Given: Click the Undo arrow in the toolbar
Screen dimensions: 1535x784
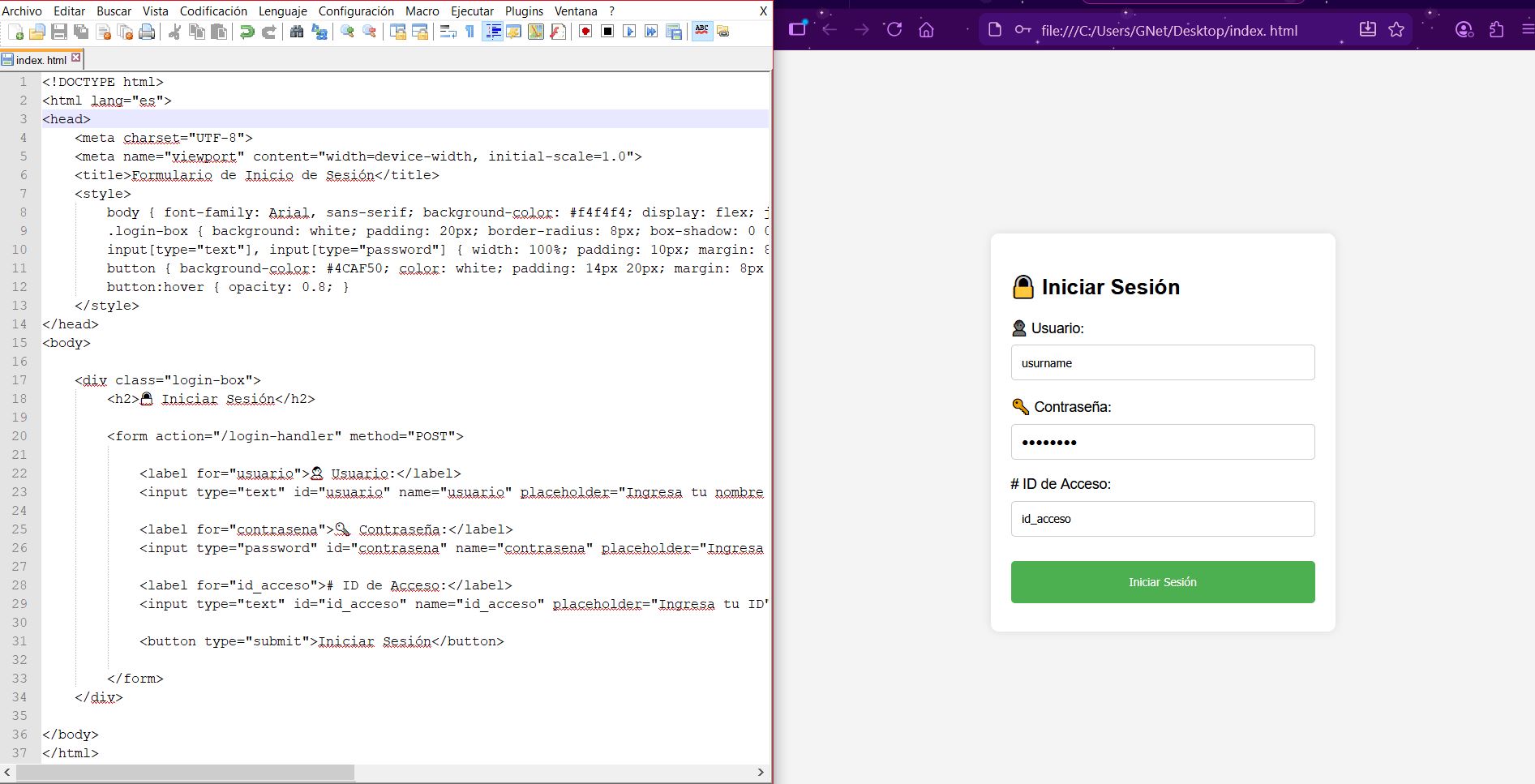Looking at the screenshot, I should pyautogui.click(x=247, y=32).
